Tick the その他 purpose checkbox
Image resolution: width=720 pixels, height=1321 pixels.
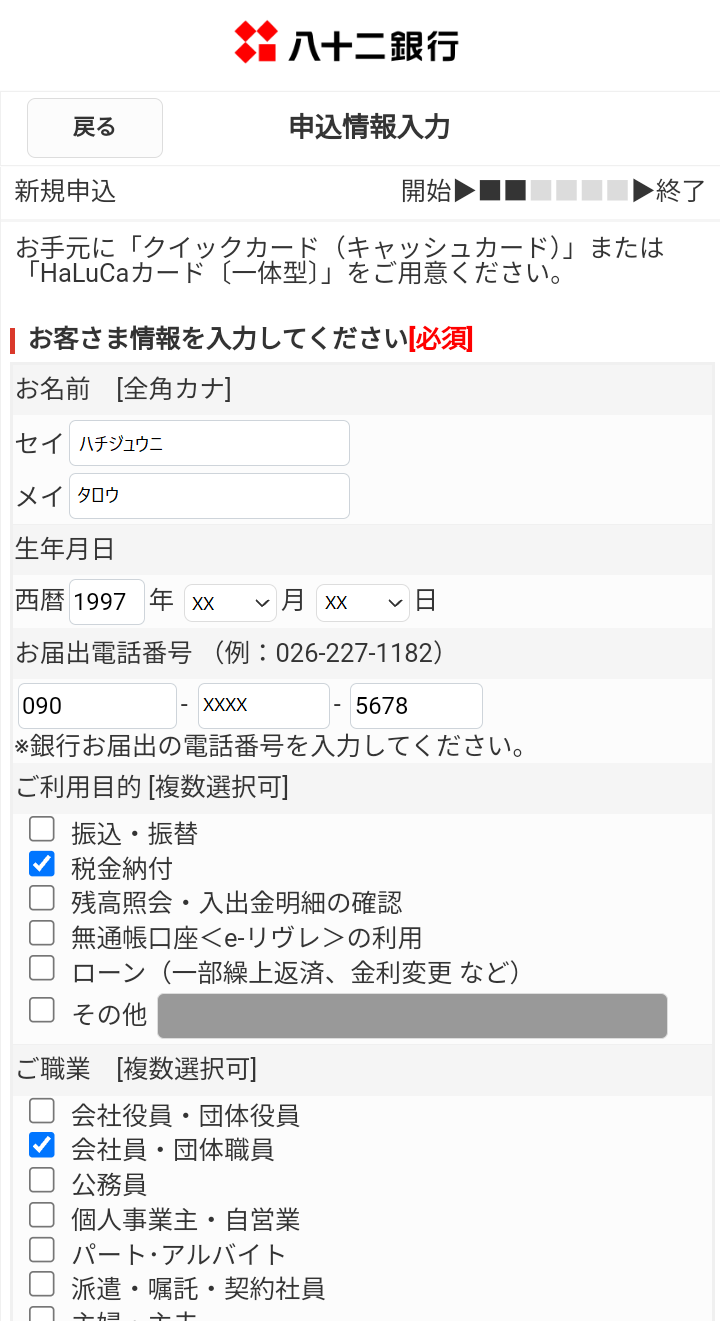(x=42, y=1011)
